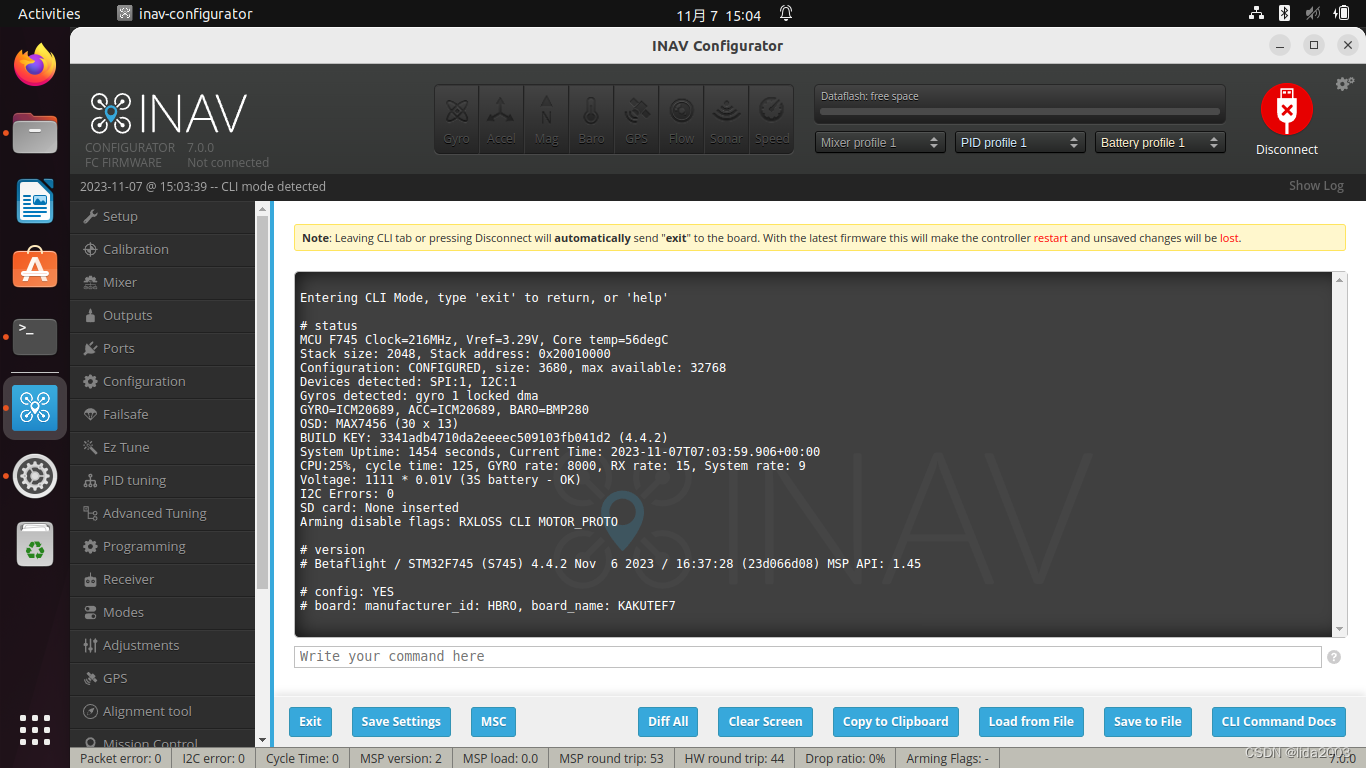1366x768 pixels.
Task: Open Terminal from the dock
Action: [x=35, y=336]
